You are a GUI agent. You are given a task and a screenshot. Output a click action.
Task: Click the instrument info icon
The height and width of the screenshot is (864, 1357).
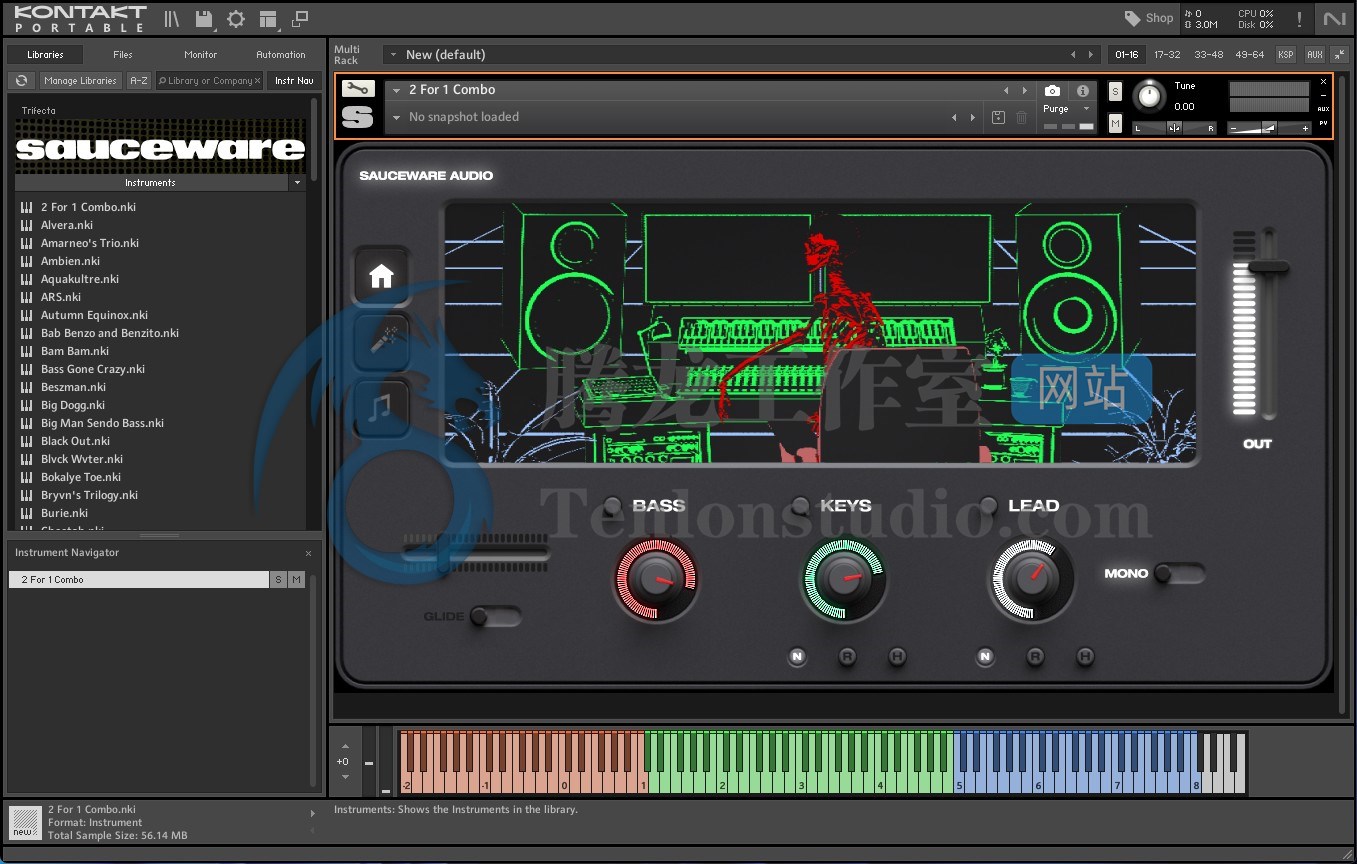click(1082, 91)
